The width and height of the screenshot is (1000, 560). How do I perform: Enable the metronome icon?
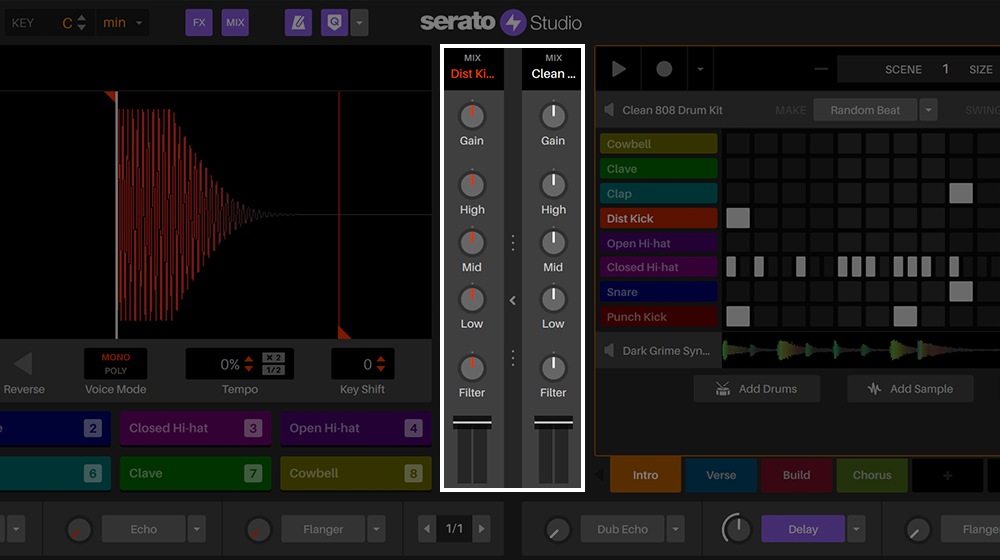(x=298, y=22)
